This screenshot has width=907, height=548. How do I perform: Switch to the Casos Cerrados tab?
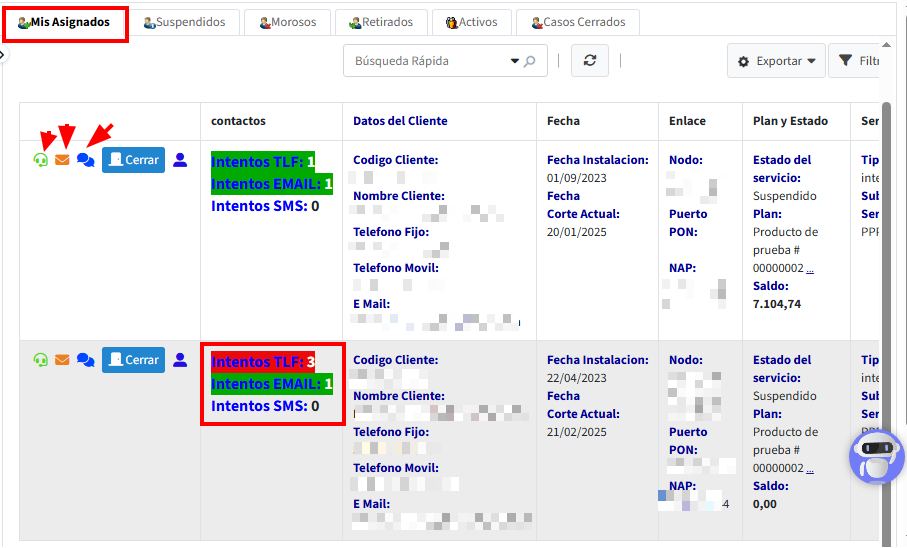tap(578, 22)
